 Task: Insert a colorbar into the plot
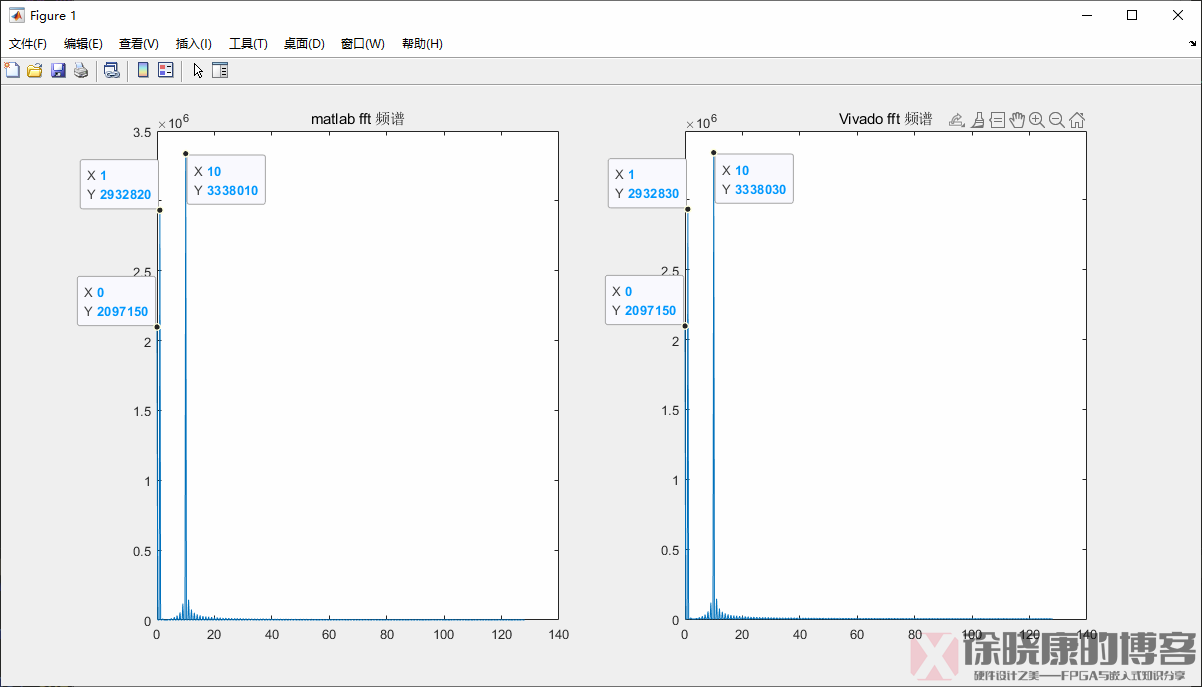click(142, 70)
